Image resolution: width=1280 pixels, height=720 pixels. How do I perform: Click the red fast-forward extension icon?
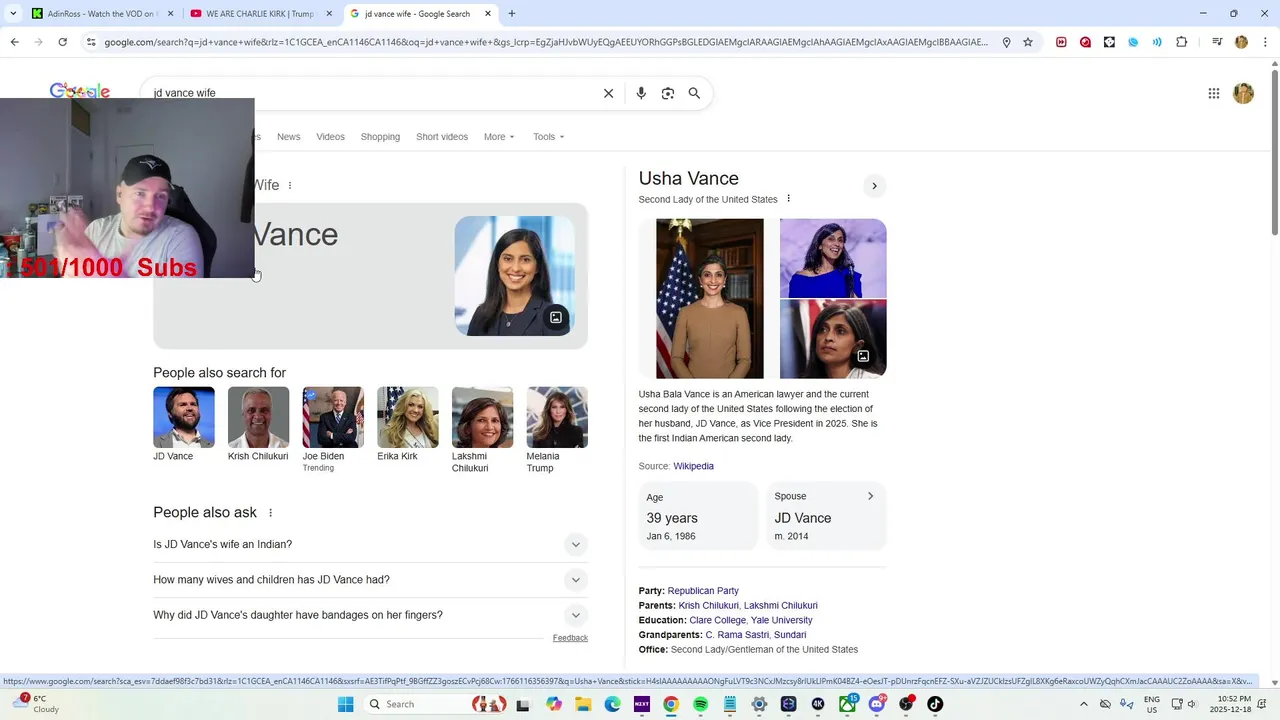(x=1061, y=42)
